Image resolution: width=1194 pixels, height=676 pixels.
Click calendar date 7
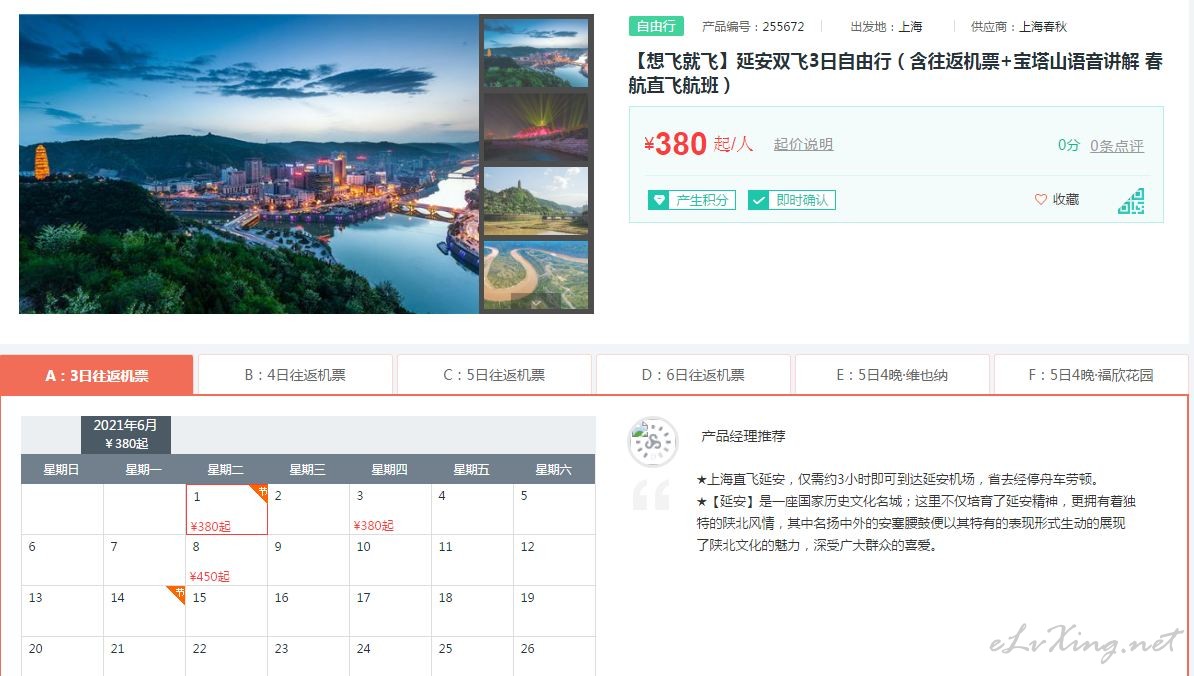coord(145,560)
